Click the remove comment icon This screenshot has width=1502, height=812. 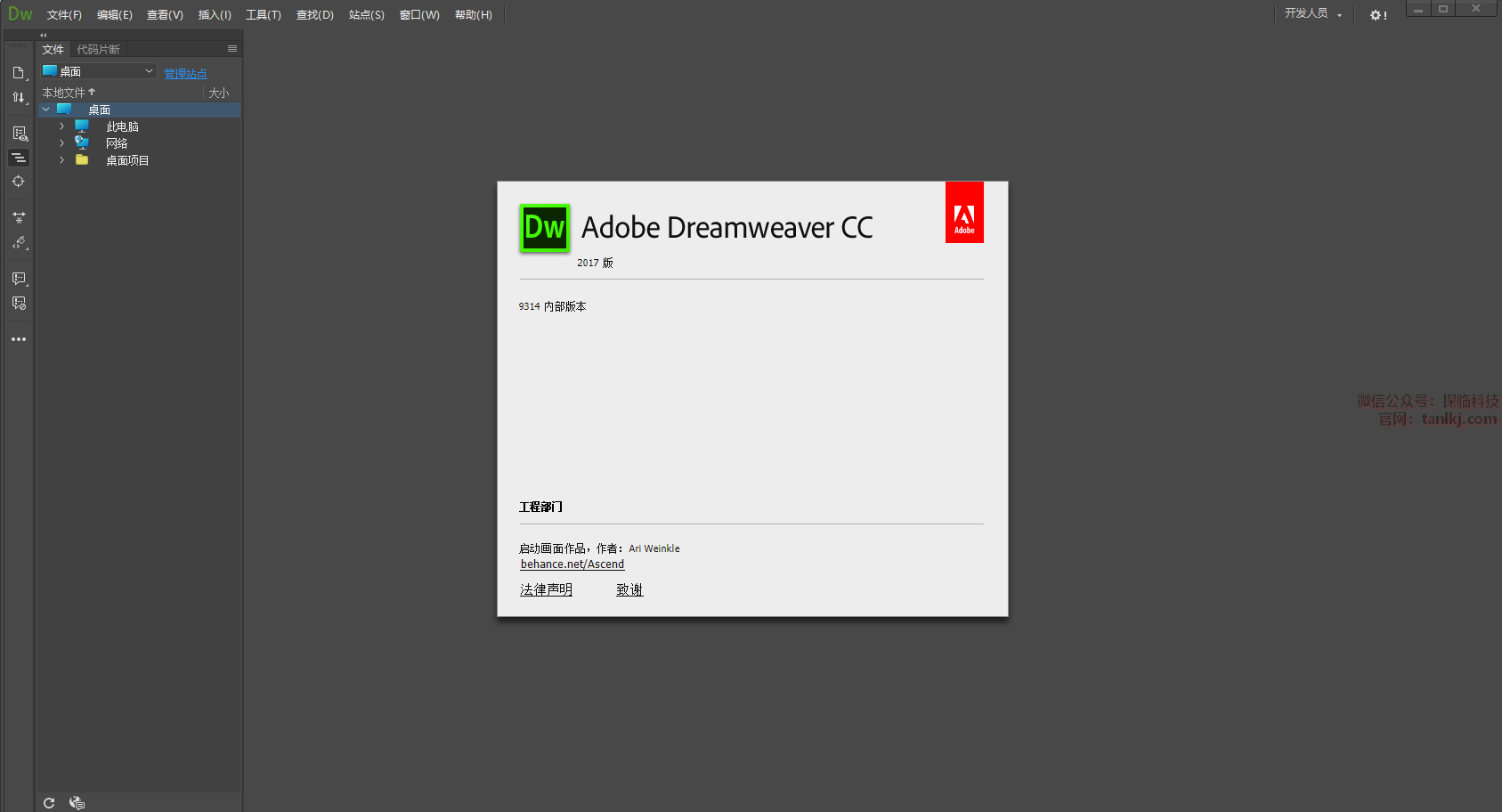(19, 304)
